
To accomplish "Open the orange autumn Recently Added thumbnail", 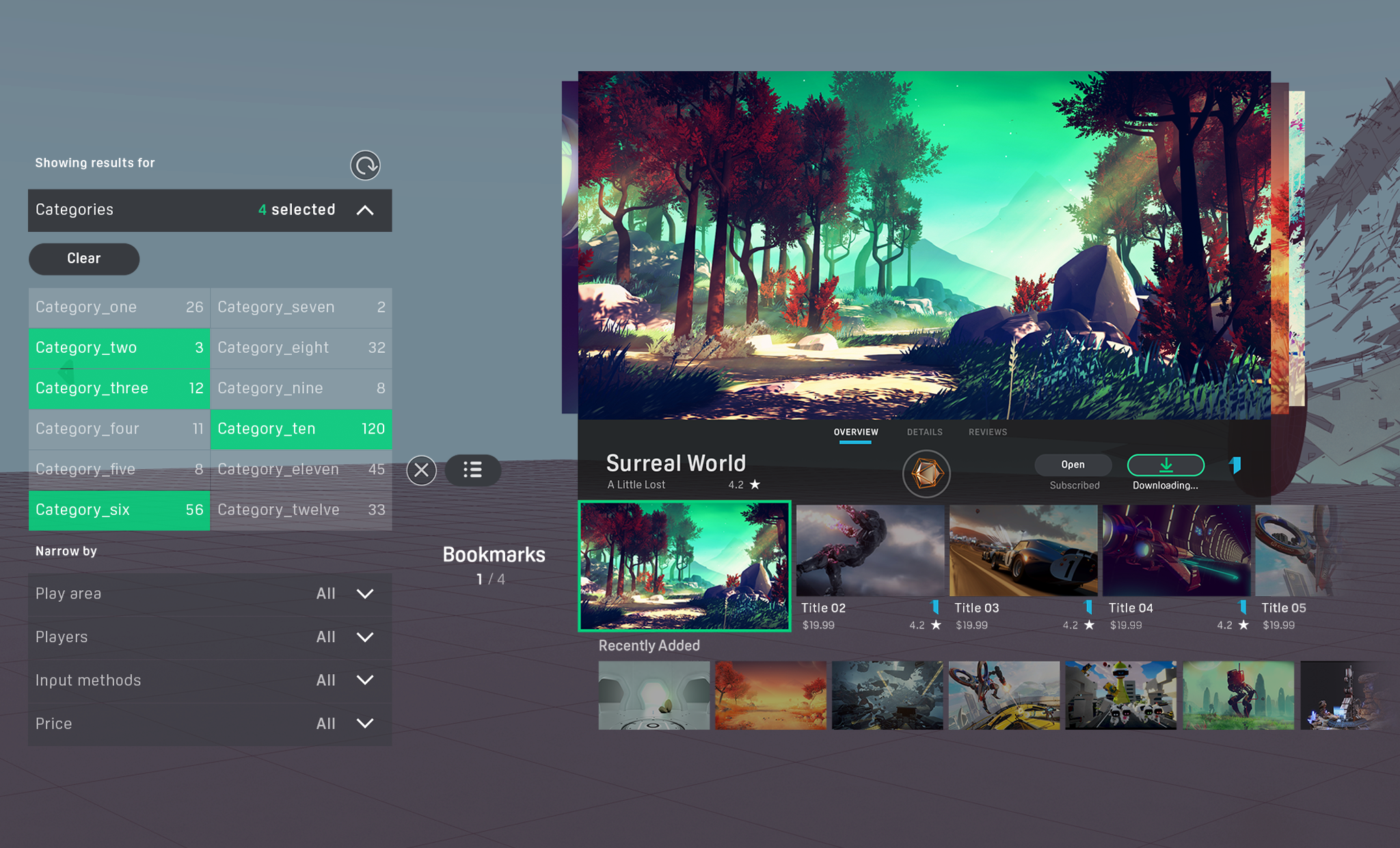I will (x=770, y=695).
